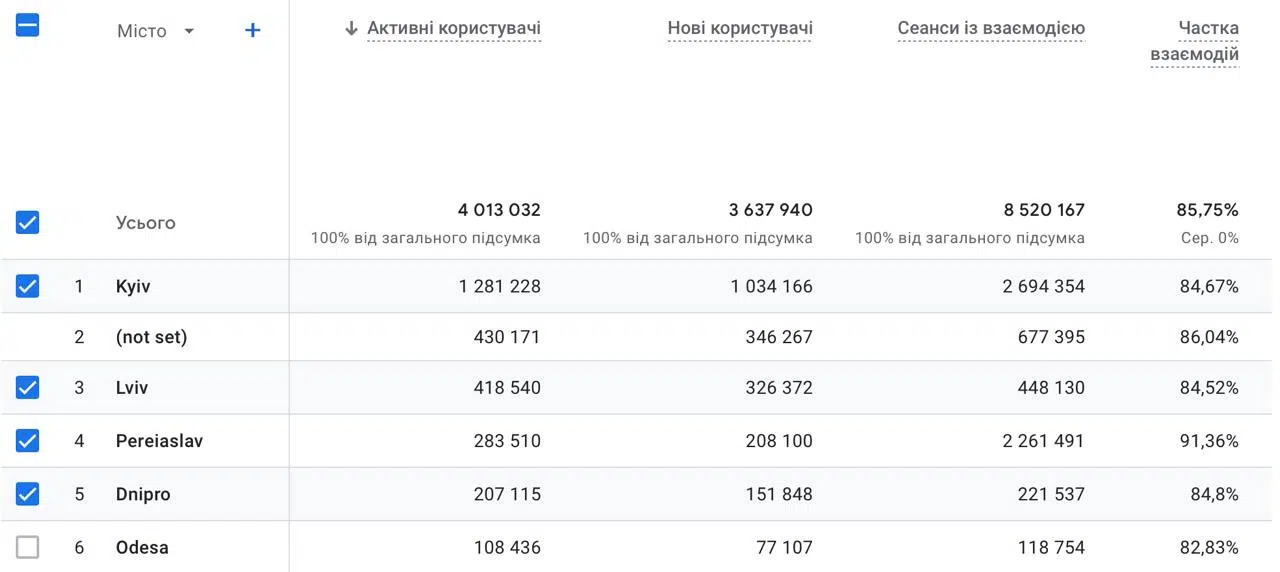Uncheck the Усього totals checkbox
This screenshot has height=572, width=1280.
(x=28, y=222)
